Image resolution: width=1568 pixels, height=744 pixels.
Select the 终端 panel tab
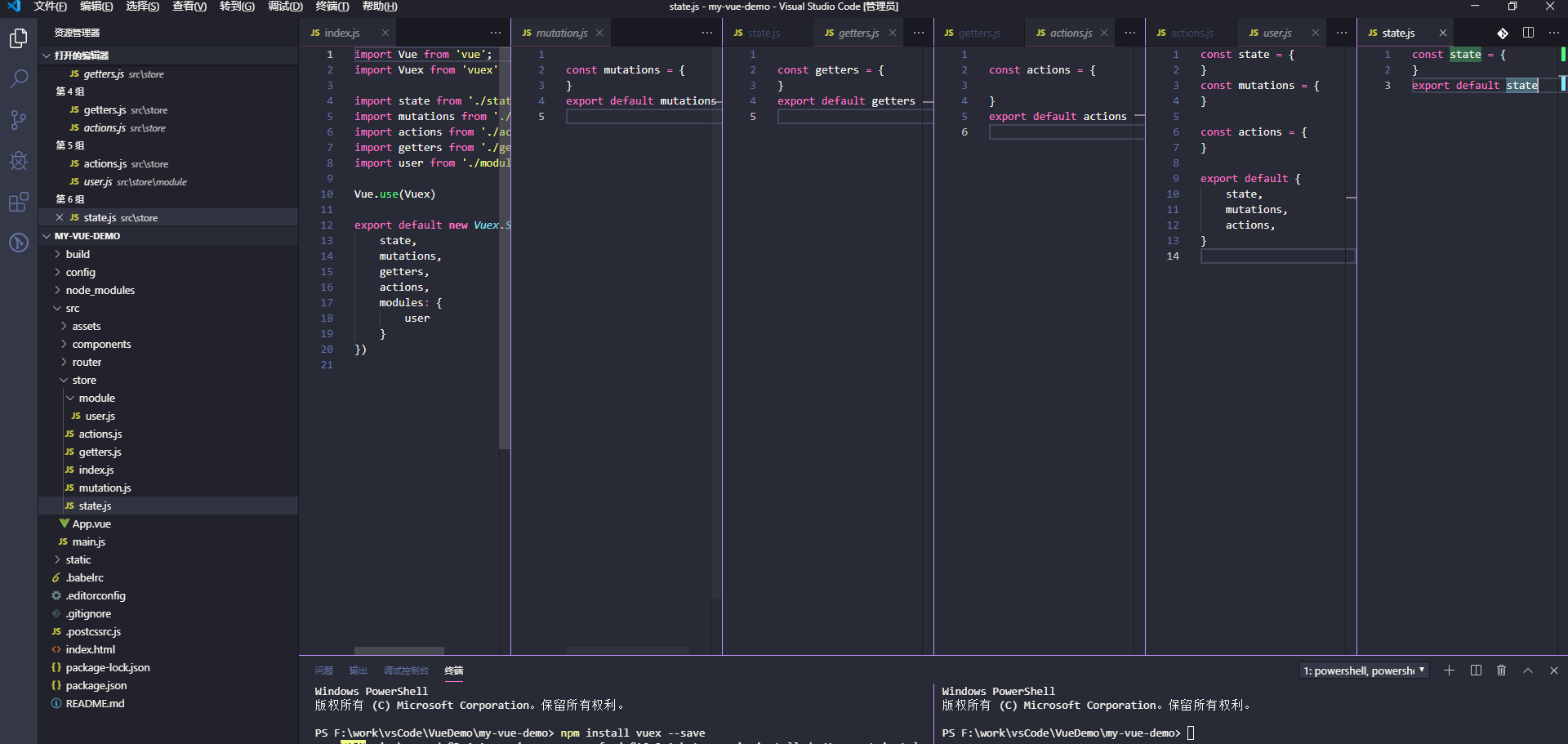(x=454, y=670)
